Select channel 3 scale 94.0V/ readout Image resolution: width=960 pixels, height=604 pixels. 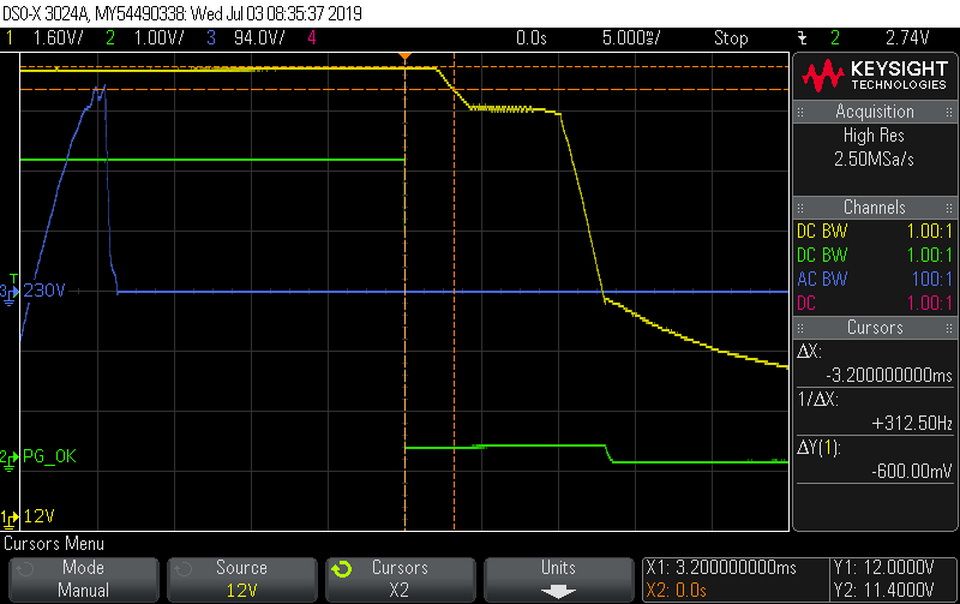(x=259, y=38)
